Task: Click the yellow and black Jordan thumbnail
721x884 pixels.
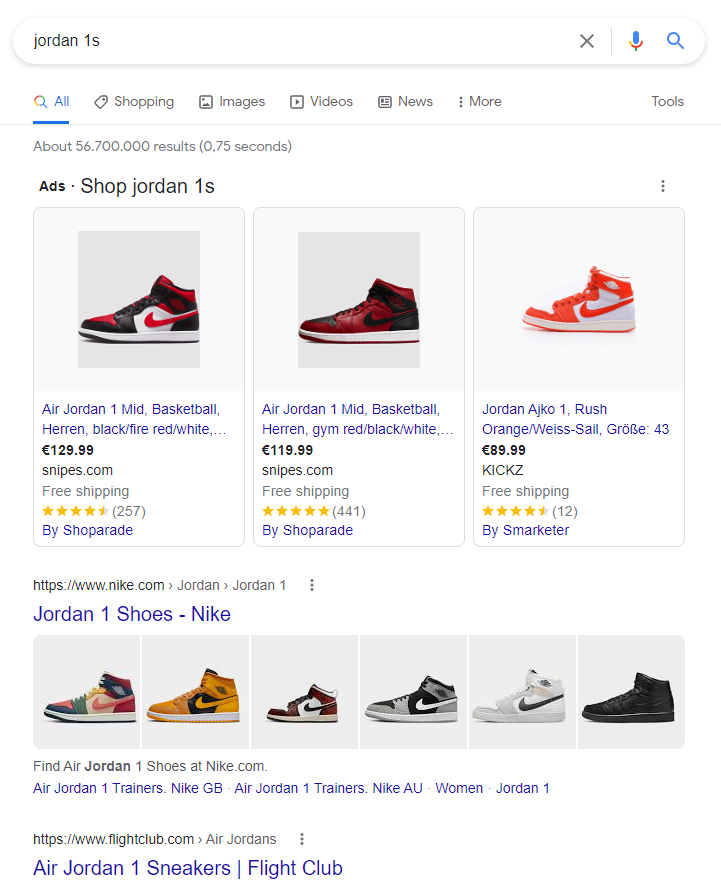Action: pos(196,692)
